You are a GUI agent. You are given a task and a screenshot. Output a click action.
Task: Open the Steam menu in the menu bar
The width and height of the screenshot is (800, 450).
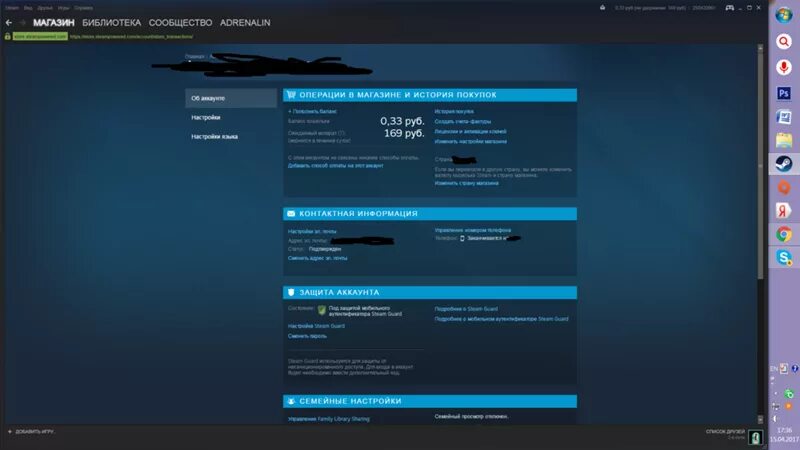[x=12, y=8]
